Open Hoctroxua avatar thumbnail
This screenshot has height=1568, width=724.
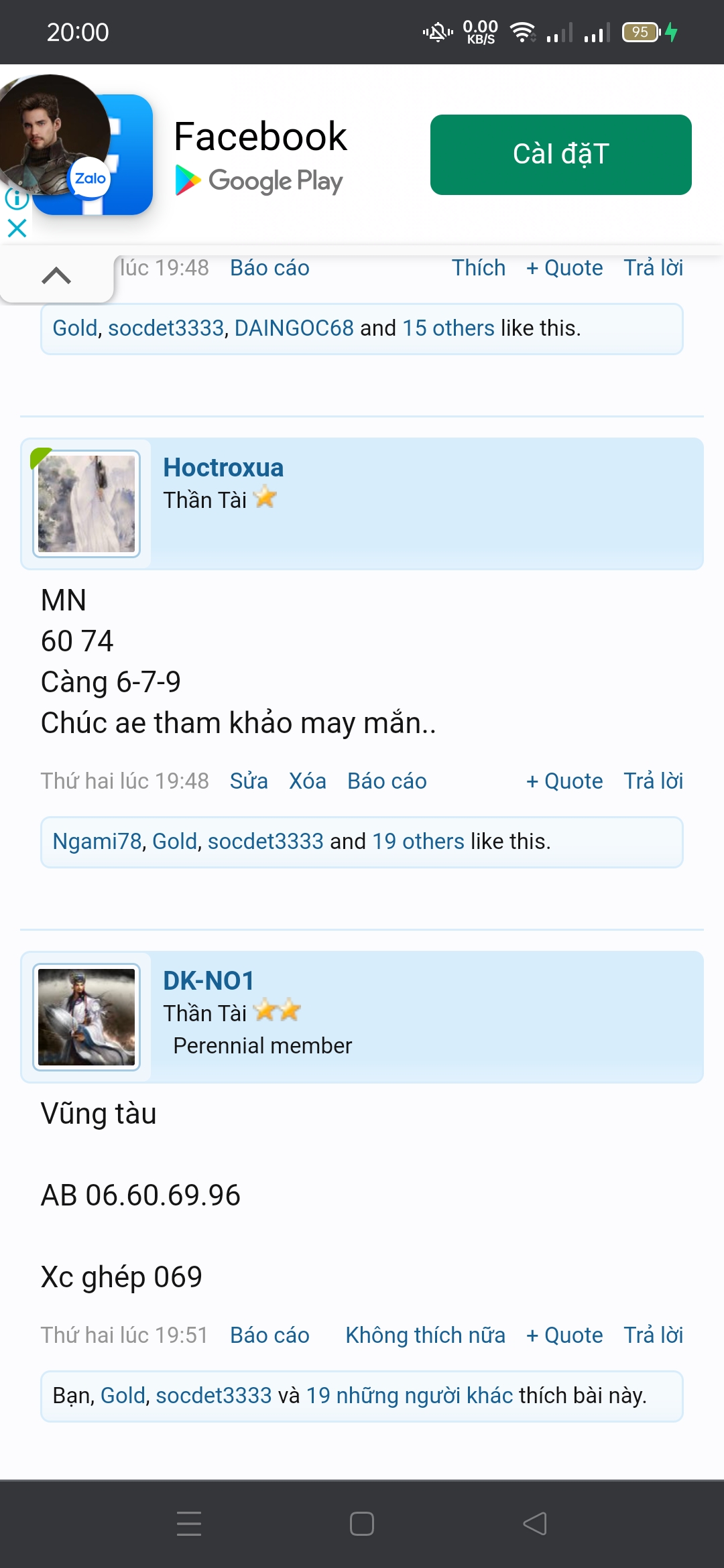(x=86, y=504)
